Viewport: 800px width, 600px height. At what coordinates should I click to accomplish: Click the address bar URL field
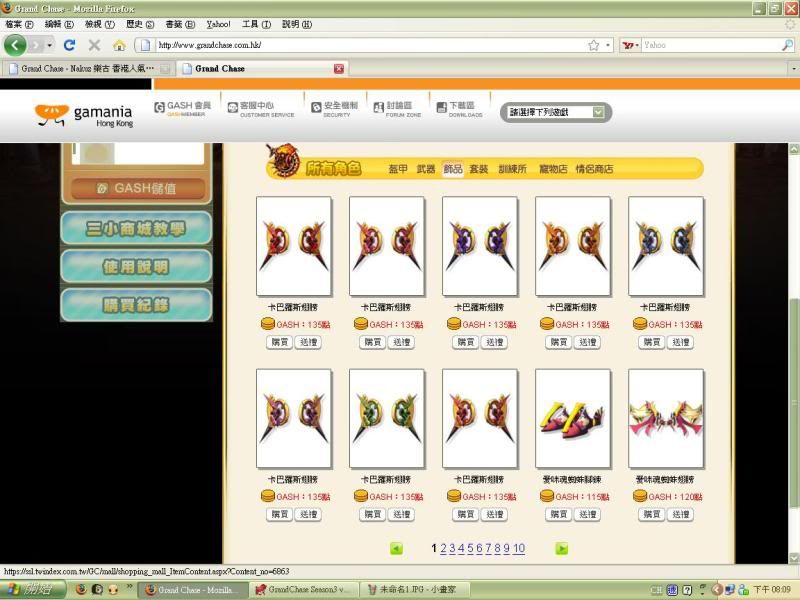(371, 45)
